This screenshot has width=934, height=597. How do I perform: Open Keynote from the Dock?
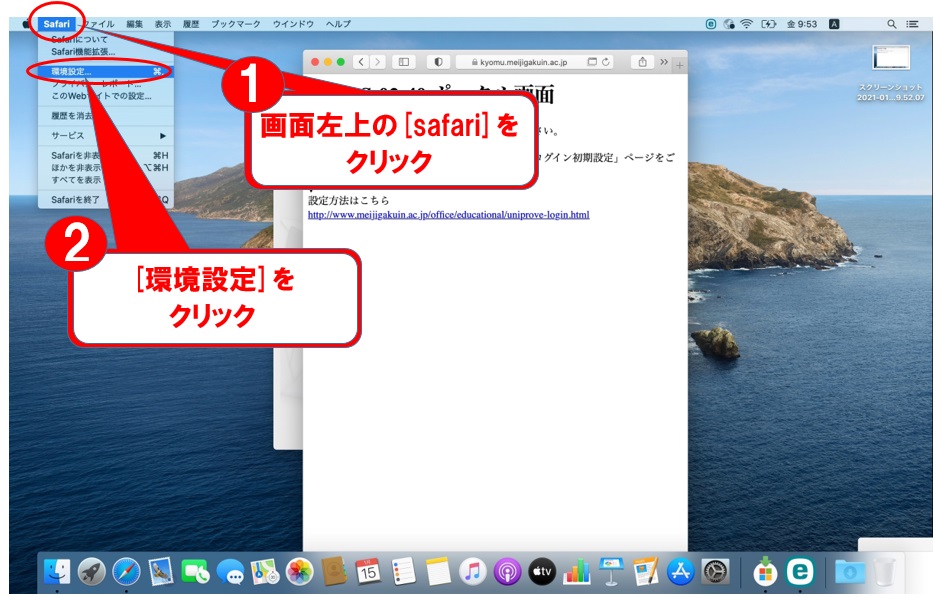pyautogui.click(x=611, y=571)
